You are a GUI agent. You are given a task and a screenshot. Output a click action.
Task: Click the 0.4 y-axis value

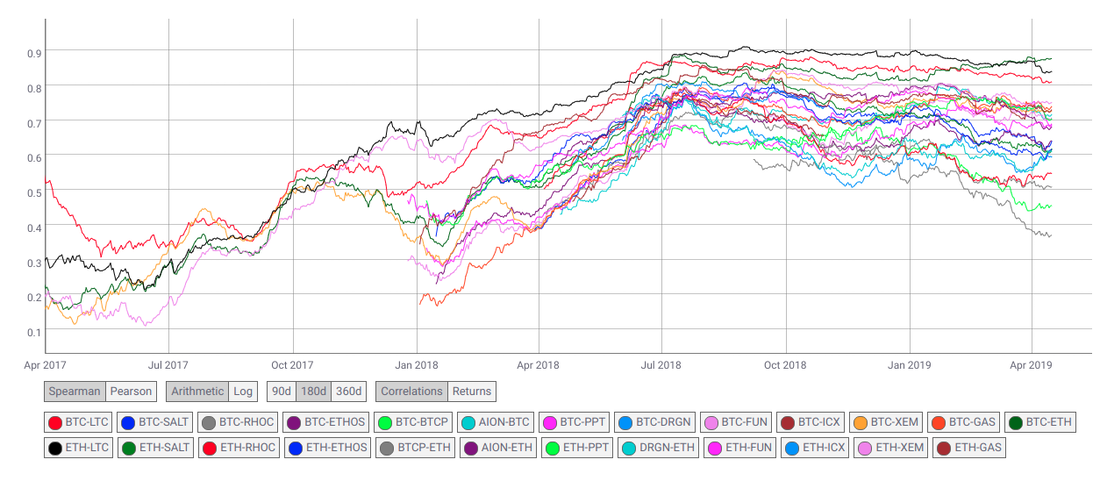pos(34,227)
